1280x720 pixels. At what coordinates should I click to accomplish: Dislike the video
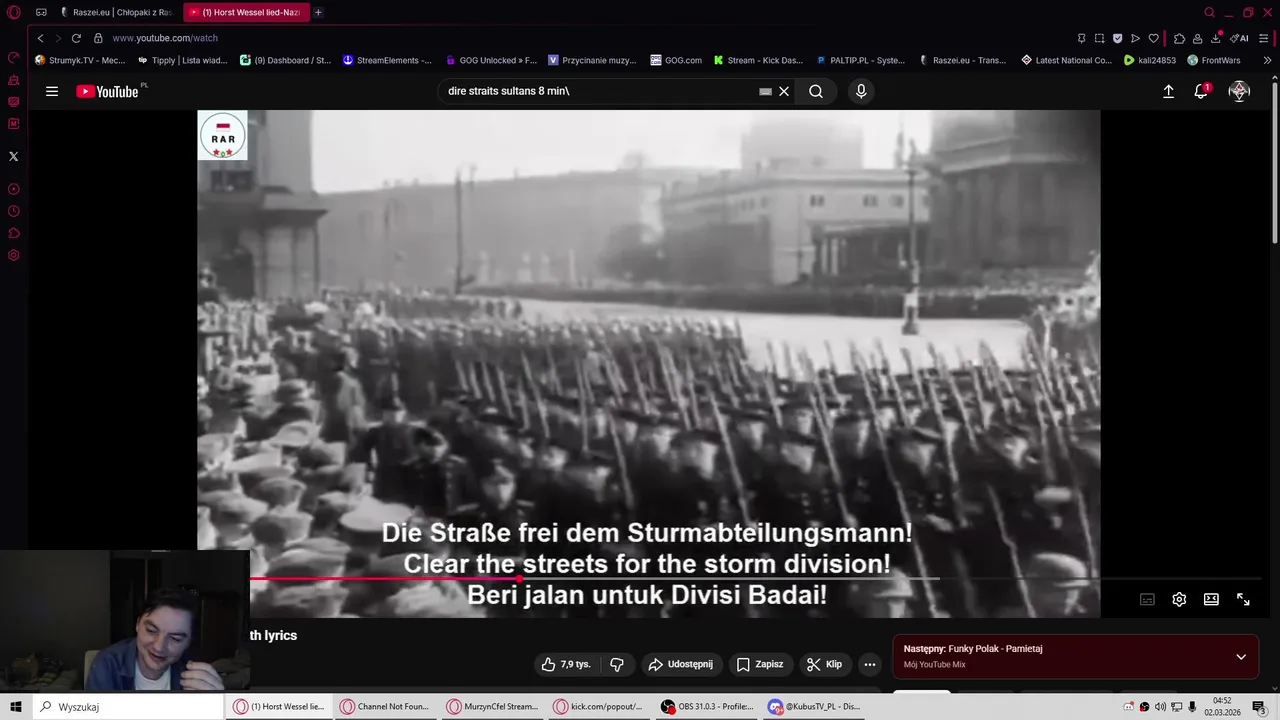[x=617, y=664]
